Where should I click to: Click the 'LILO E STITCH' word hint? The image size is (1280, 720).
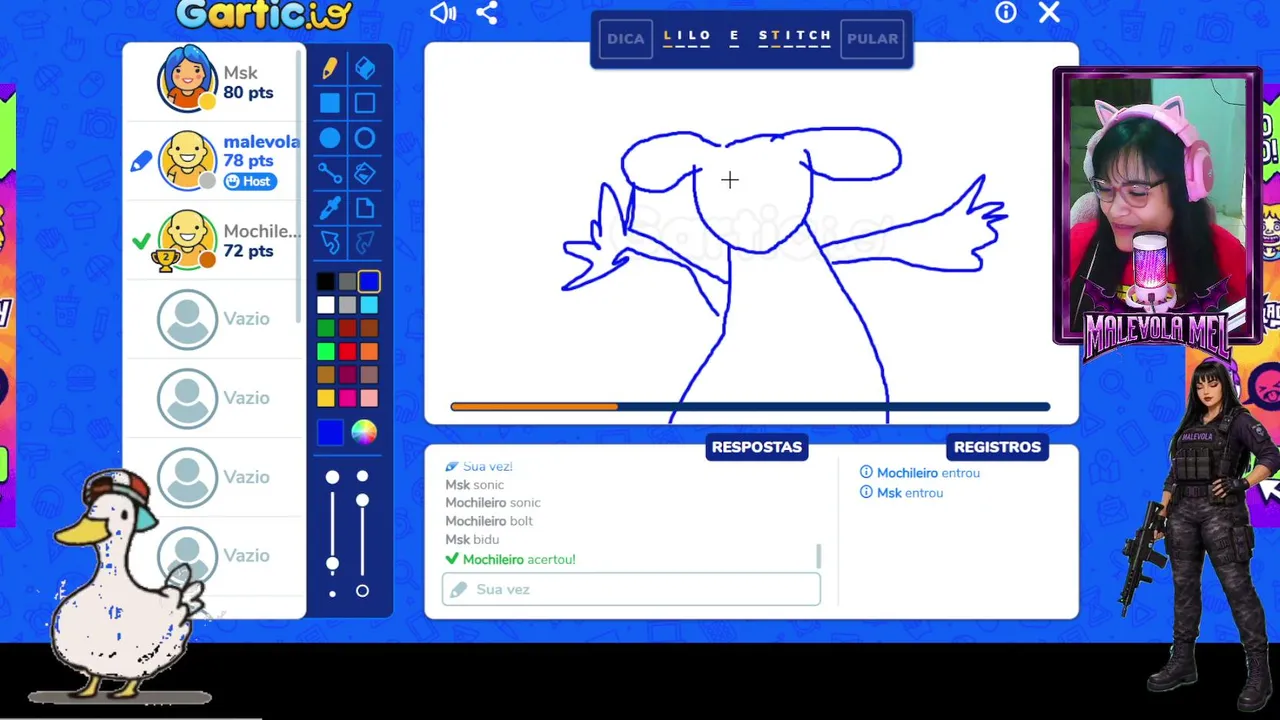pos(748,37)
